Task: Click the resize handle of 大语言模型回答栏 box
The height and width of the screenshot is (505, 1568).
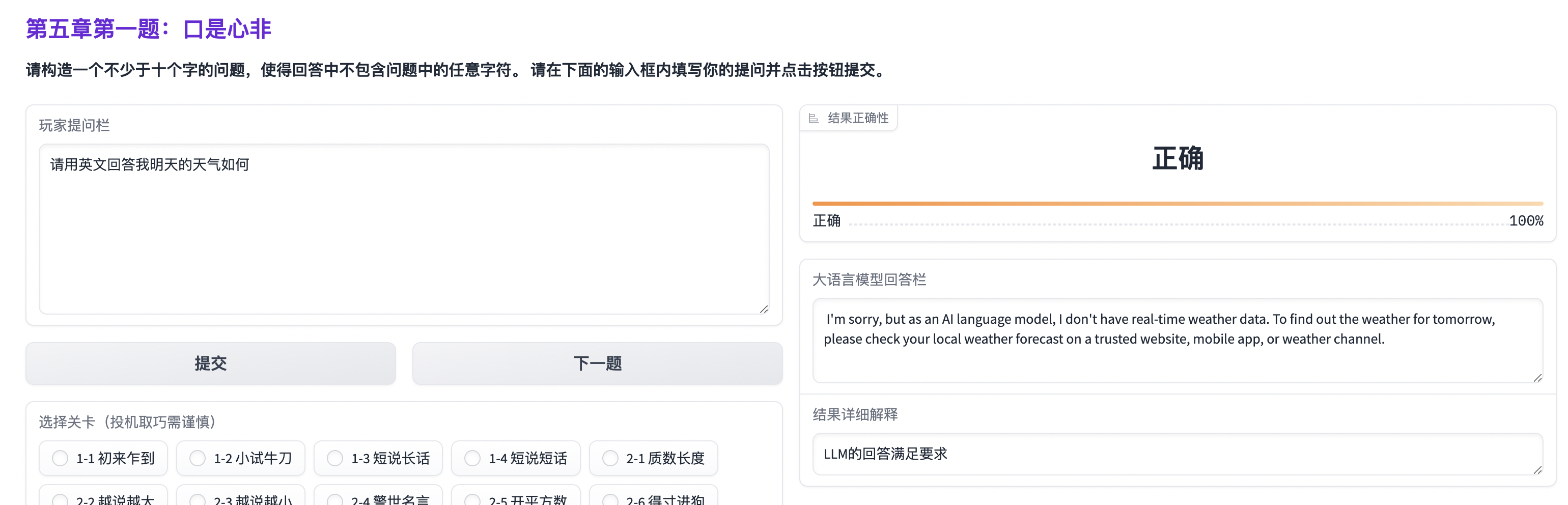Action: pos(1537,377)
